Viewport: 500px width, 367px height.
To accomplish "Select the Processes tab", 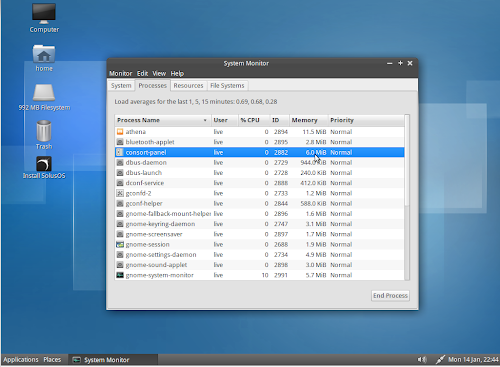I will coord(152,85).
